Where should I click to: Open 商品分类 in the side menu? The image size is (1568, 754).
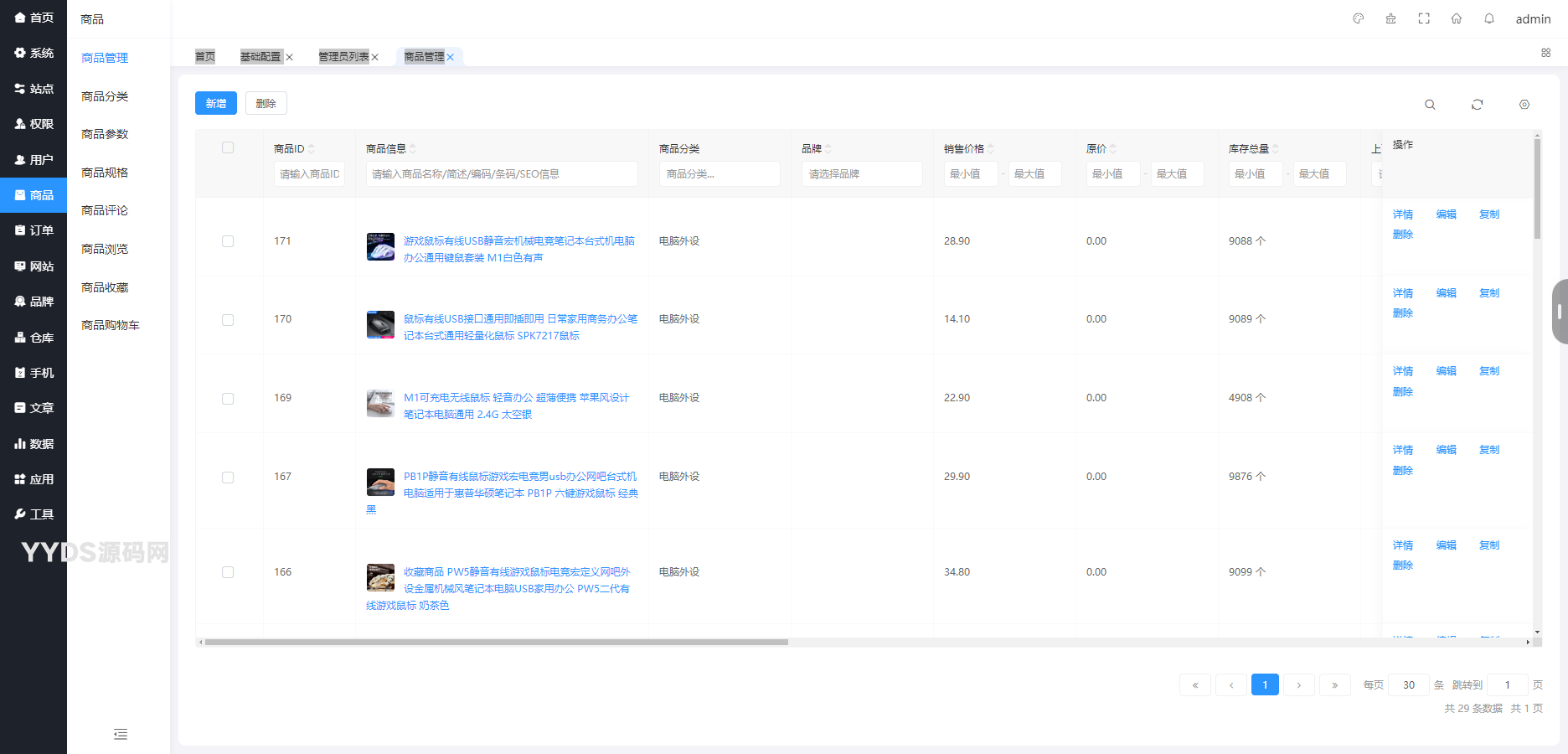pos(105,96)
